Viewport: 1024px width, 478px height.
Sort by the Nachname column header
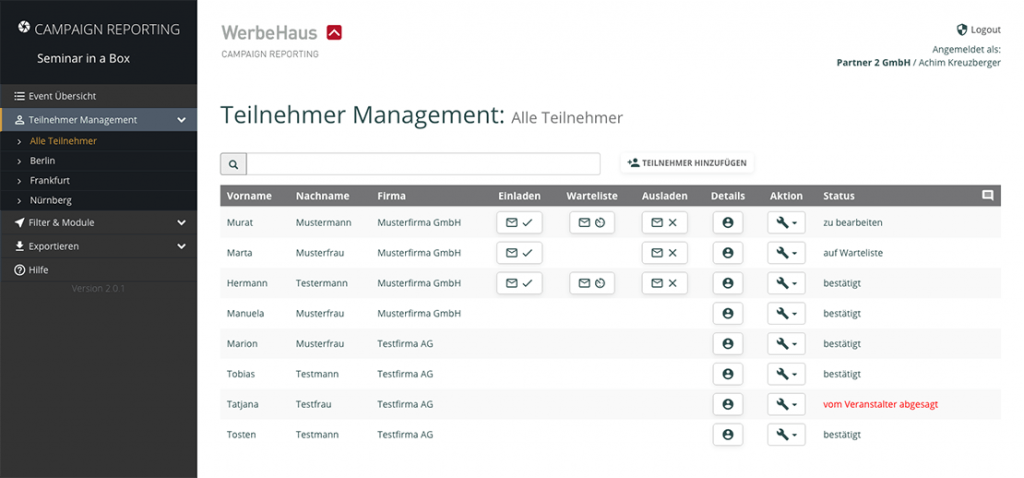(x=323, y=196)
